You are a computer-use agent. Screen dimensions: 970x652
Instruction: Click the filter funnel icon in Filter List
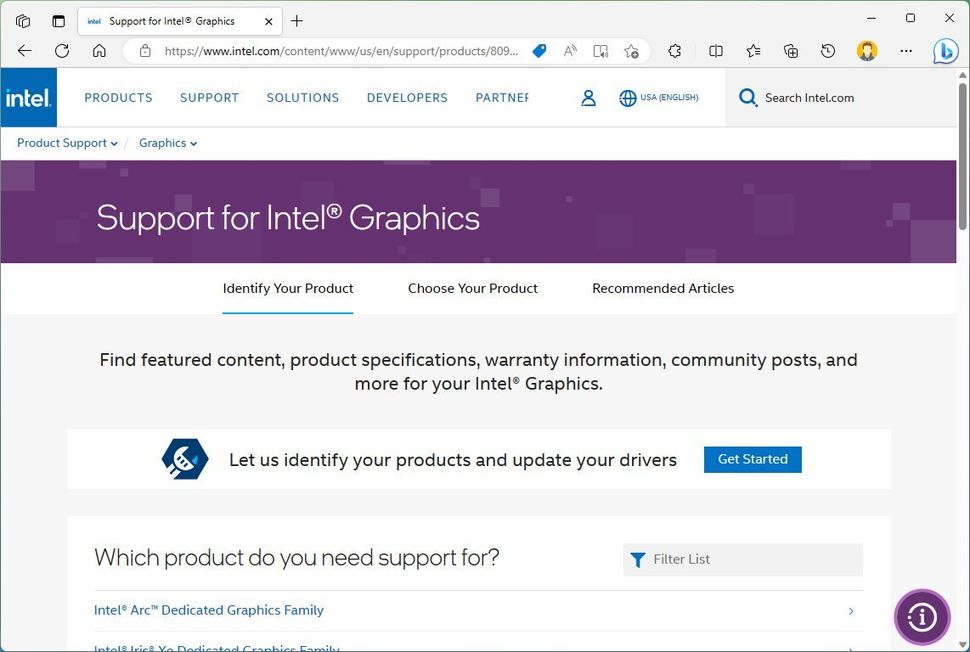pos(638,559)
